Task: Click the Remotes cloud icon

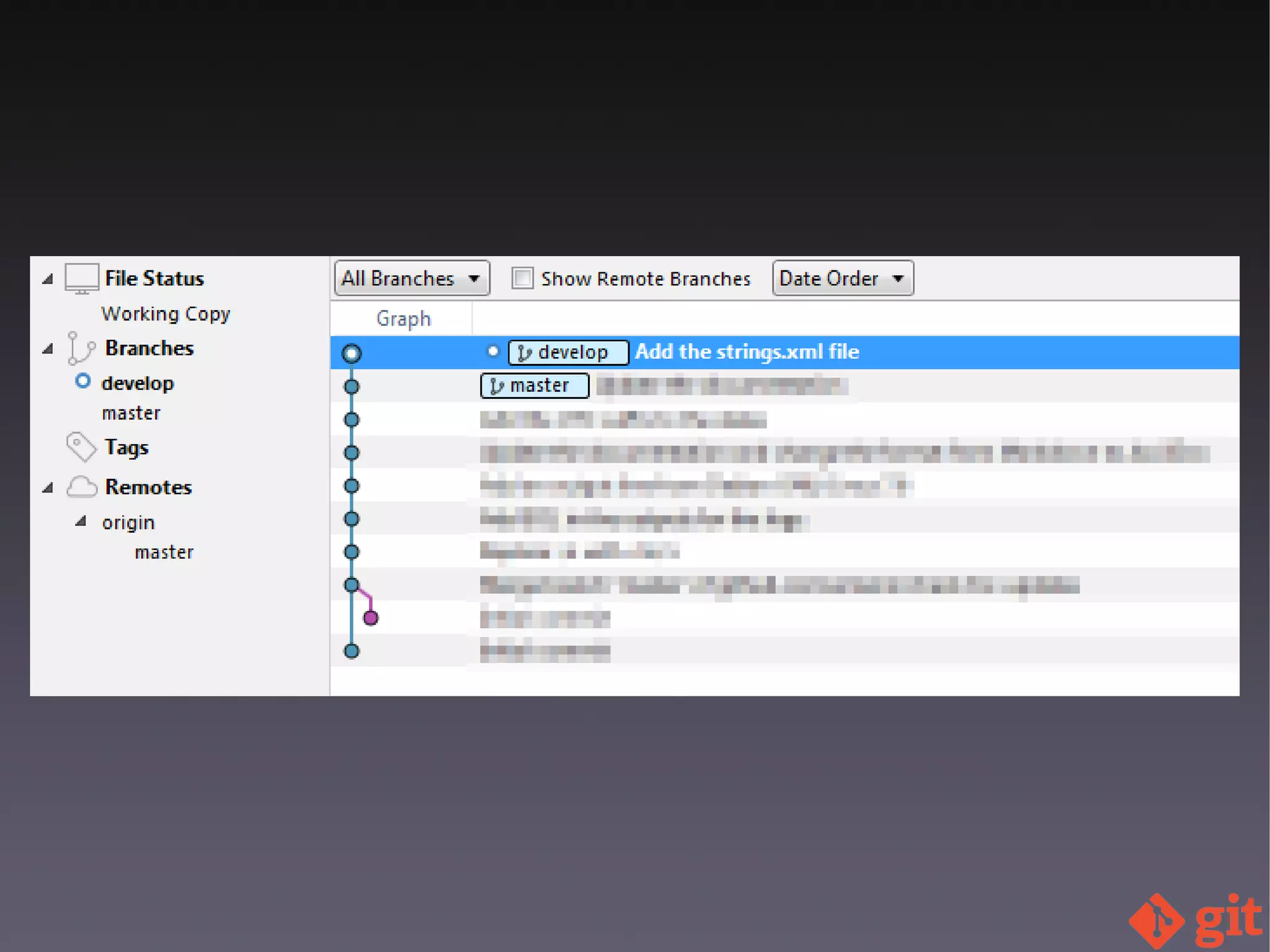Action: (x=81, y=487)
